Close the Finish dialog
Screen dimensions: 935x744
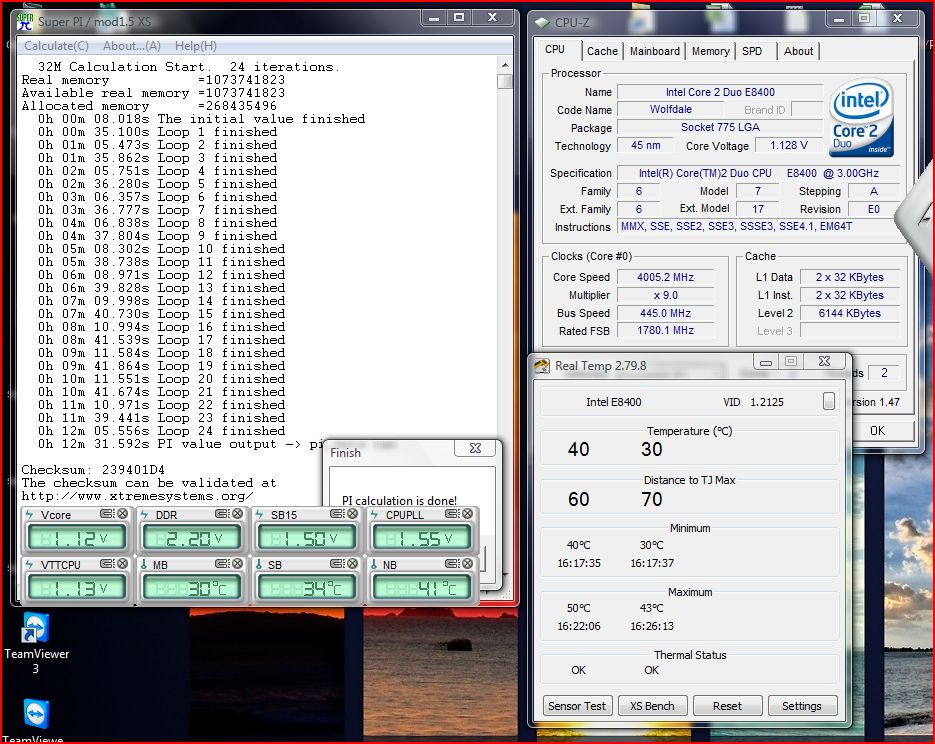coord(475,448)
